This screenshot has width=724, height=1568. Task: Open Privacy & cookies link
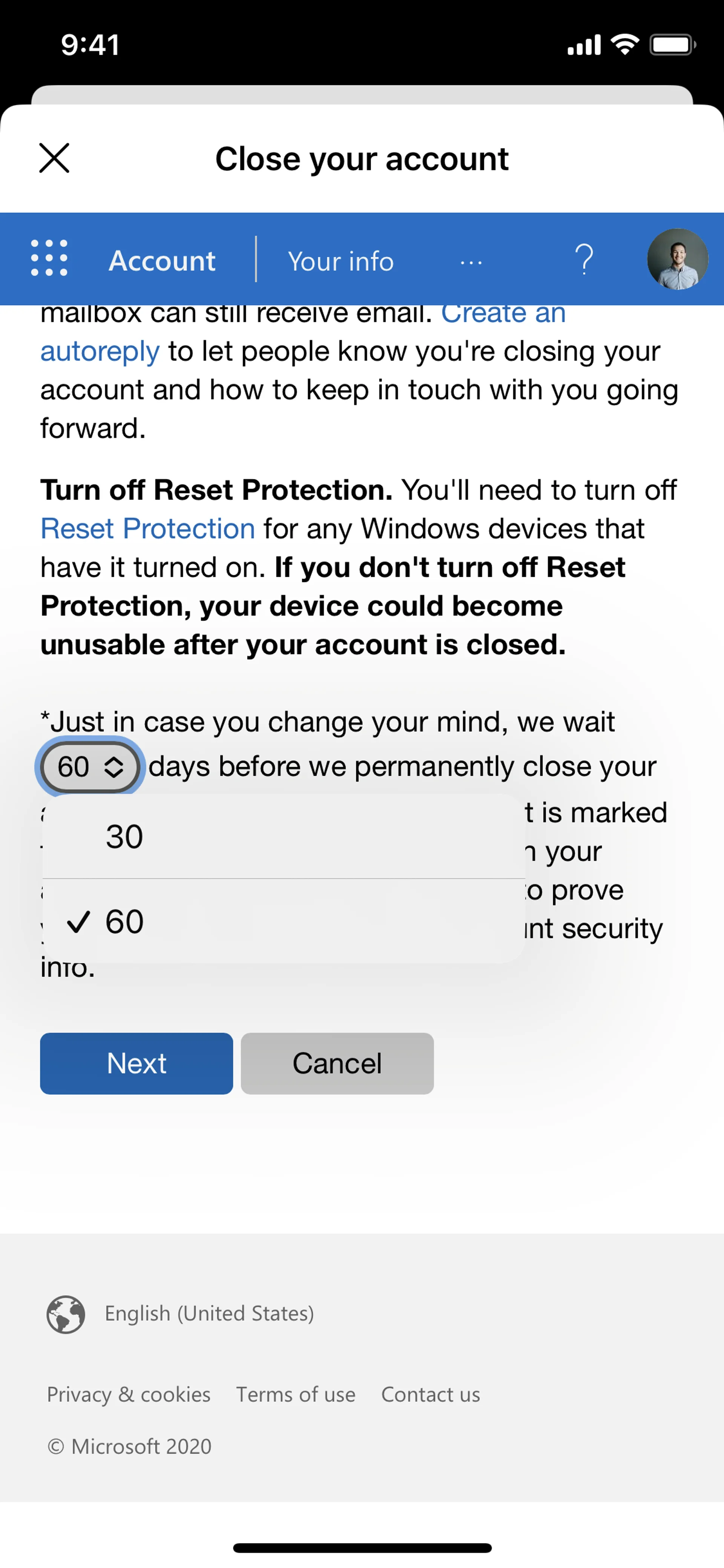click(x=128, y=1394)
